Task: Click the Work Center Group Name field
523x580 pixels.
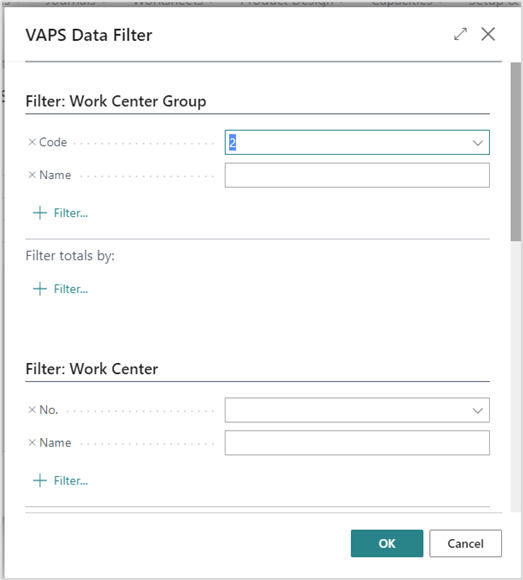Action: 357,175
